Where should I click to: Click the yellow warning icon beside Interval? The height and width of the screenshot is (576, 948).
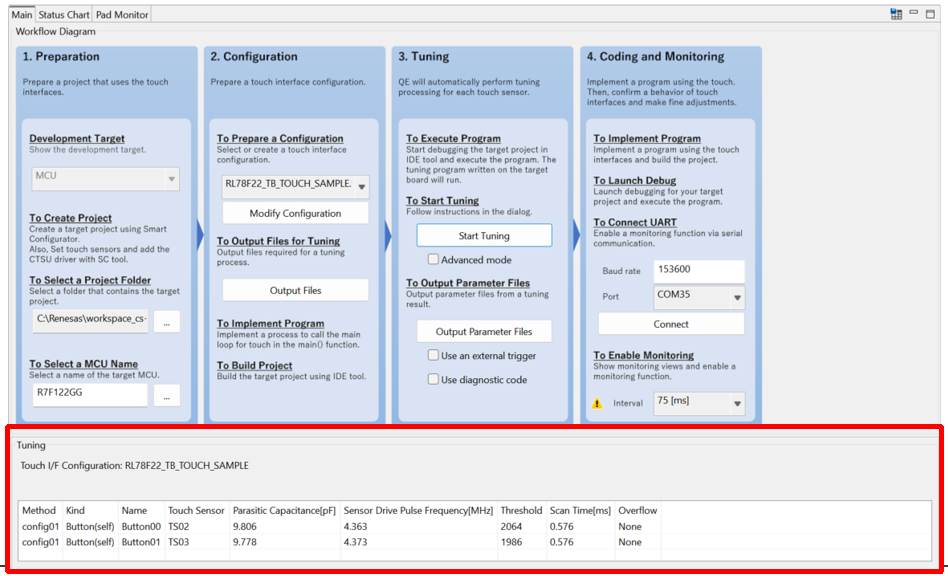[597, 403]
